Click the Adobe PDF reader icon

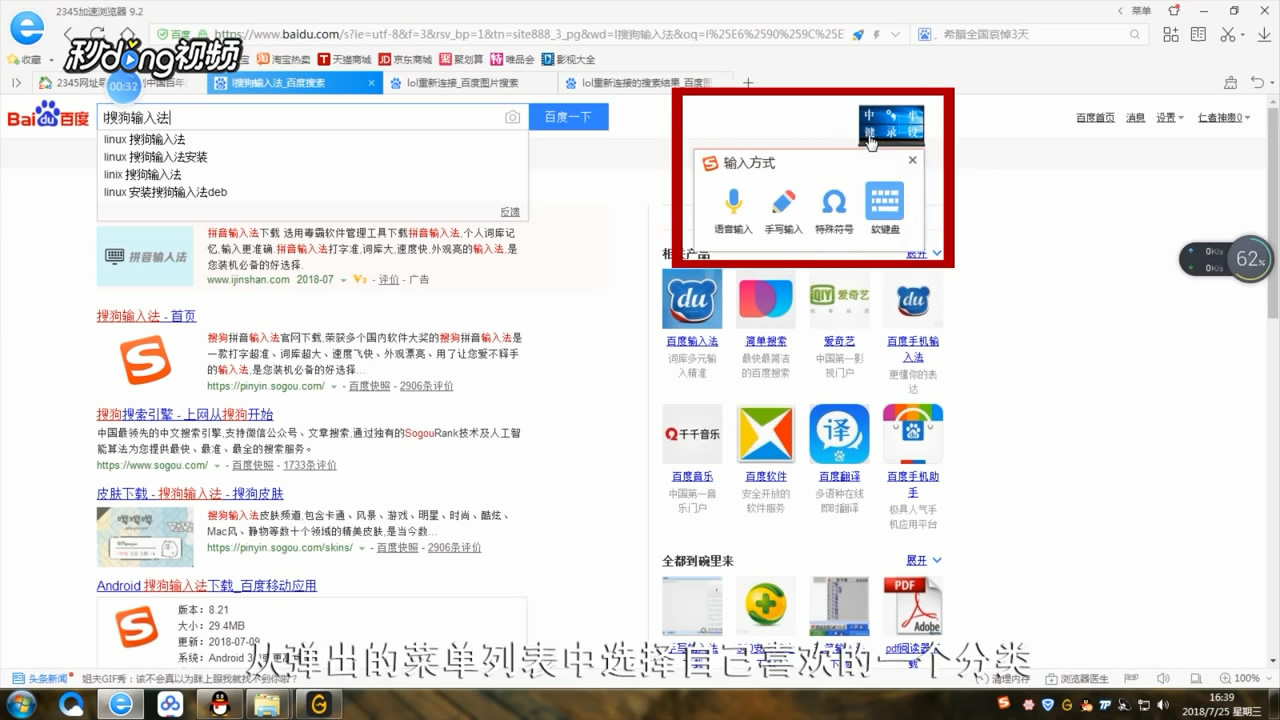[x=913, y=606]
